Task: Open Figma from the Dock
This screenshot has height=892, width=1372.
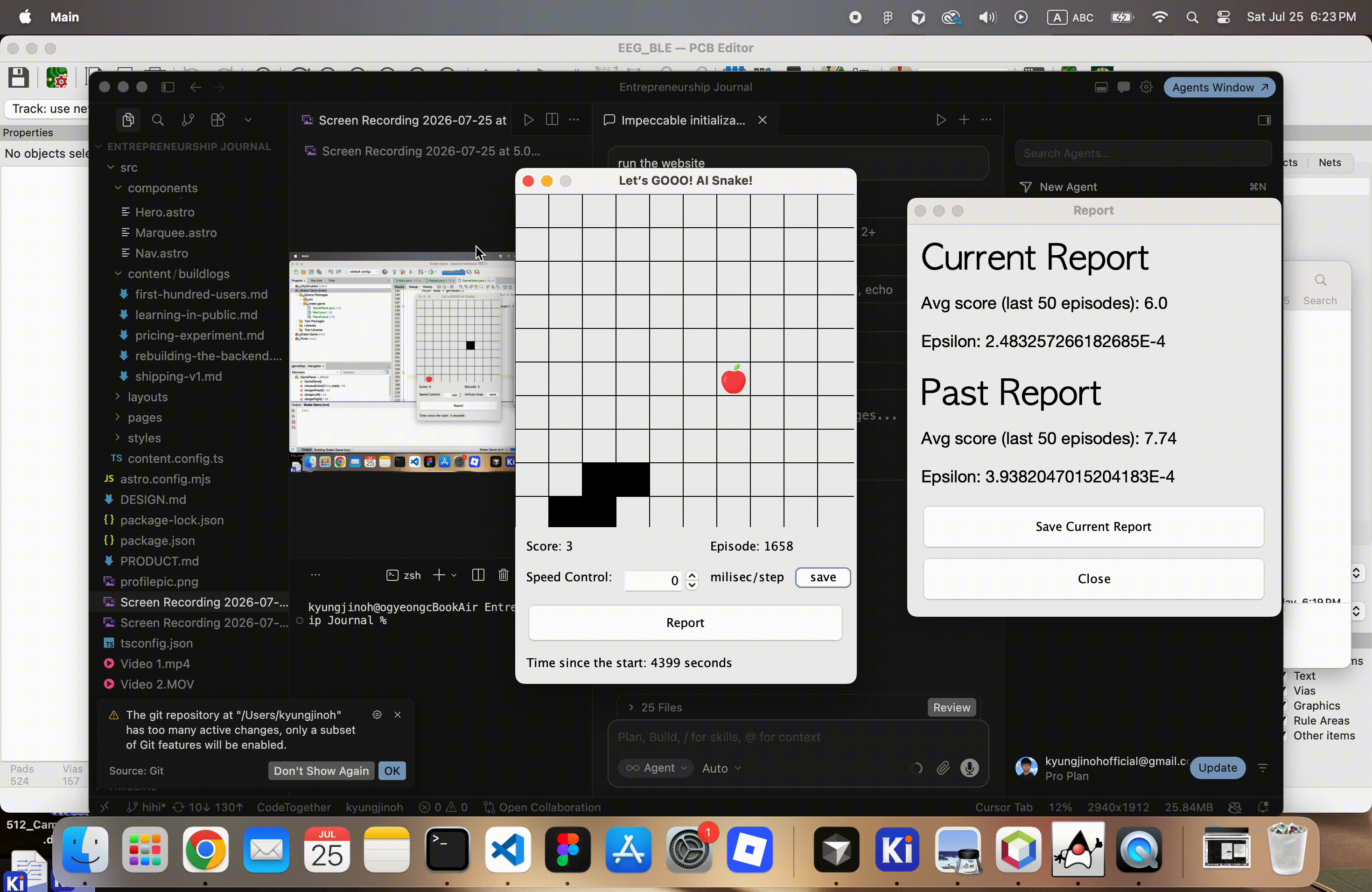Action: (x=568, y=850)
